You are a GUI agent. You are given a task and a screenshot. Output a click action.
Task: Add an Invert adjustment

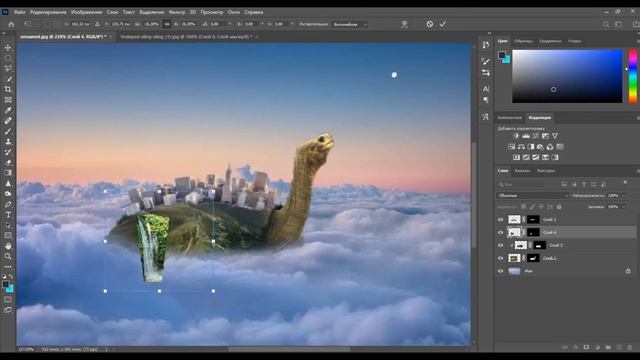516,157
